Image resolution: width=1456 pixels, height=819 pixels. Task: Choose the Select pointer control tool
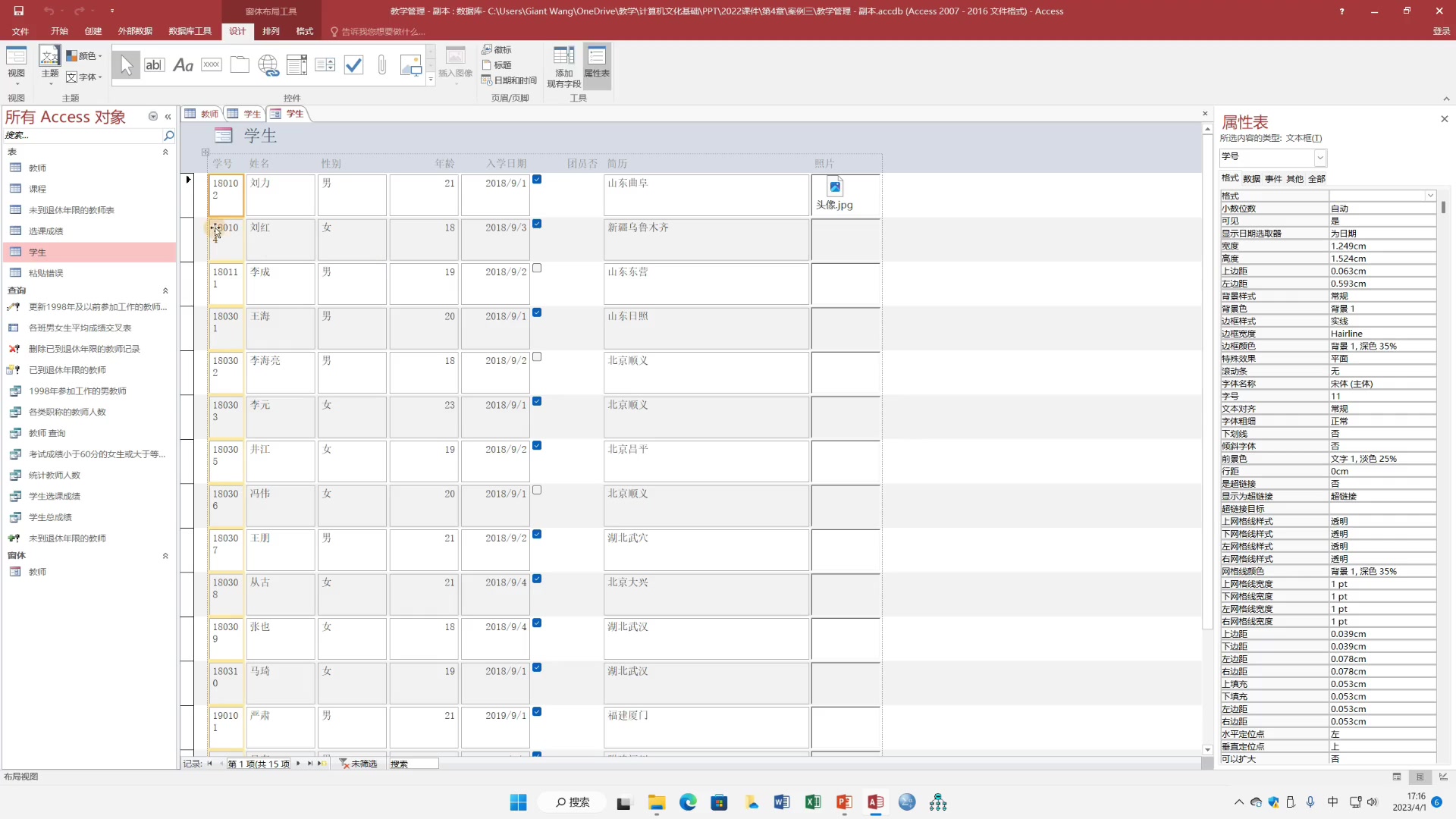(x=127, y=65)
